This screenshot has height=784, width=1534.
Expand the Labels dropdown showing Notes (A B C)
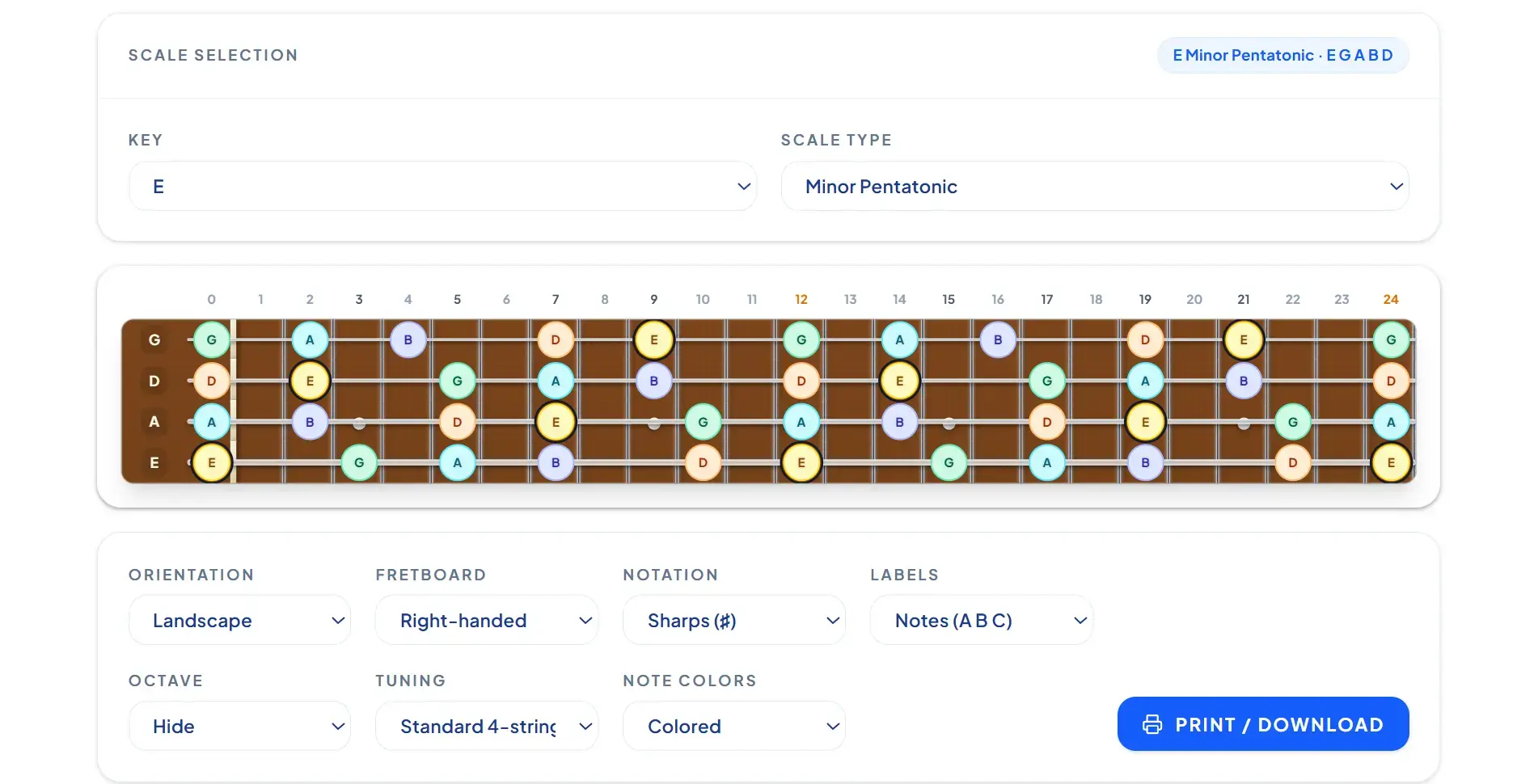click(x=982, y=620)
